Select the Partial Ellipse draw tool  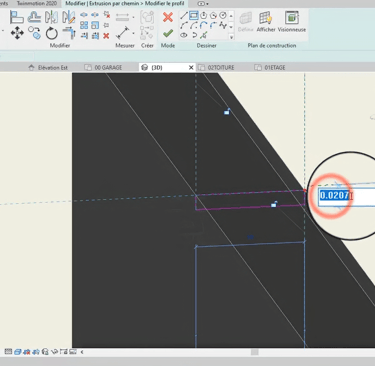[194, 35]
